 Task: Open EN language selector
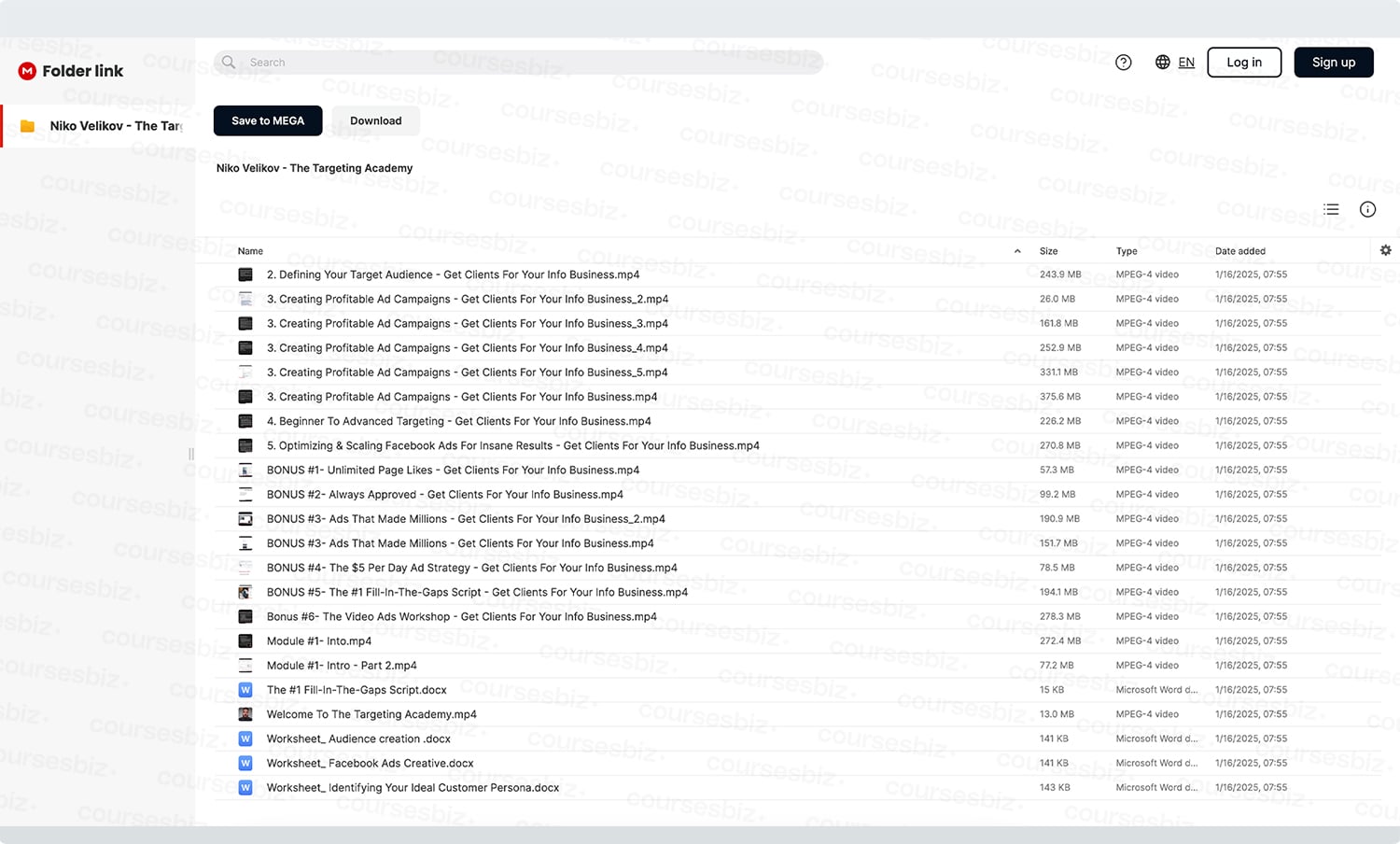pyautogui.click(x=1186, y=63)
